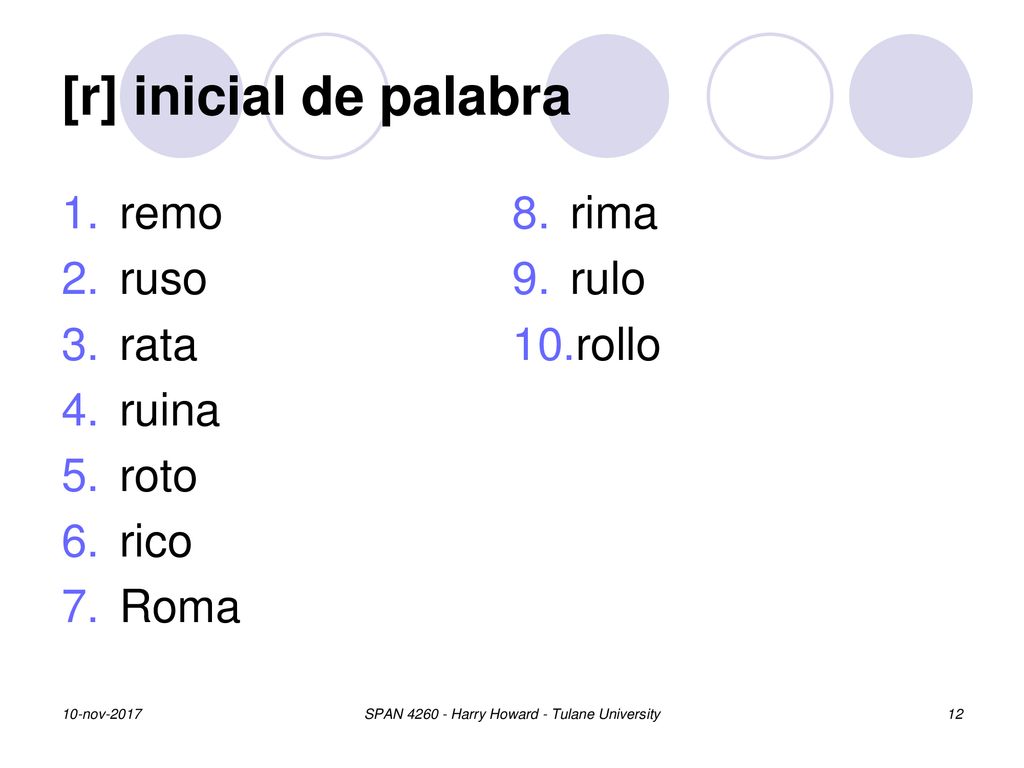
Task: Click slide number 12
Action: coord(955,714)
